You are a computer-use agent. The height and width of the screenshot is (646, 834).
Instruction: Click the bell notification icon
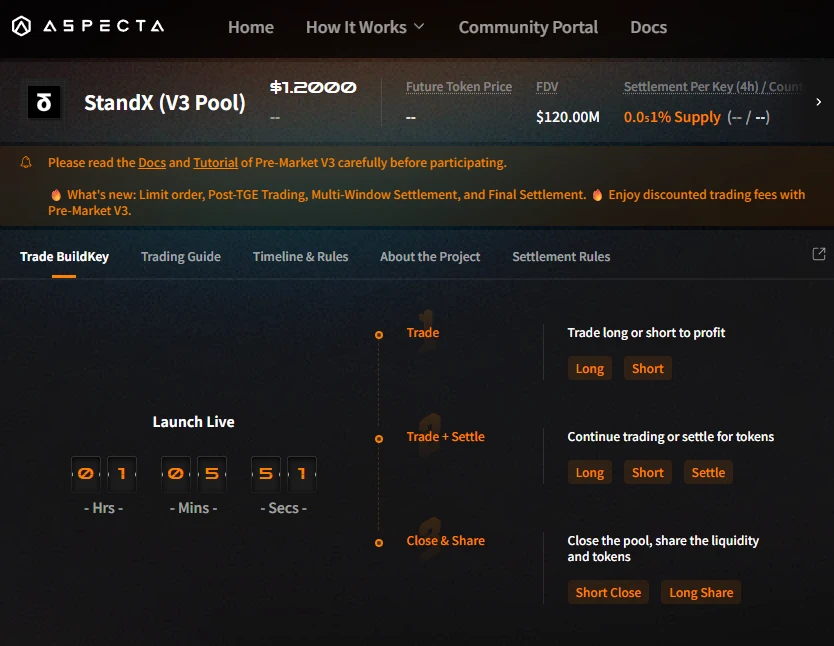(x=26, y=162)
